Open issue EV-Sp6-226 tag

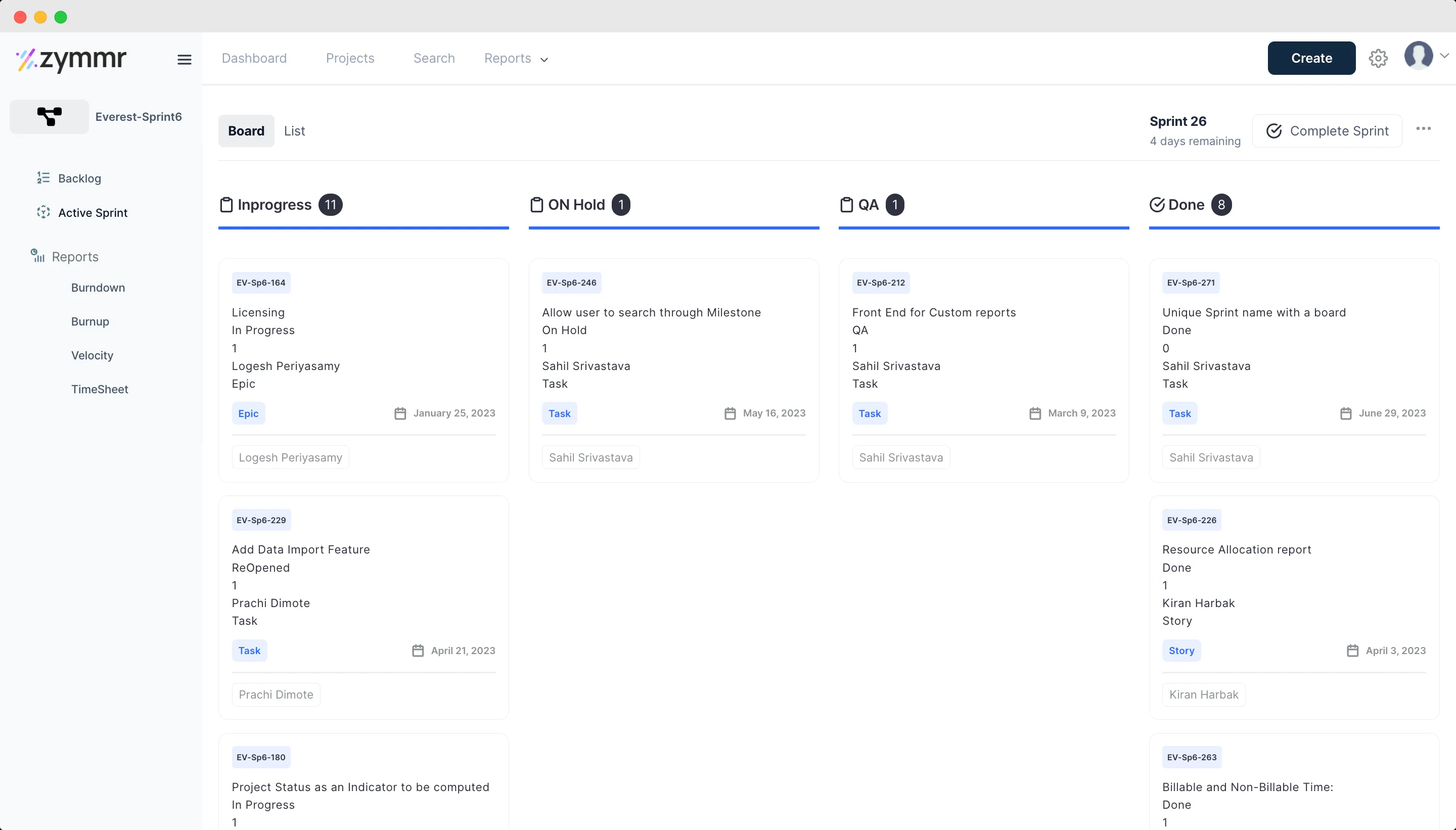1192,520
